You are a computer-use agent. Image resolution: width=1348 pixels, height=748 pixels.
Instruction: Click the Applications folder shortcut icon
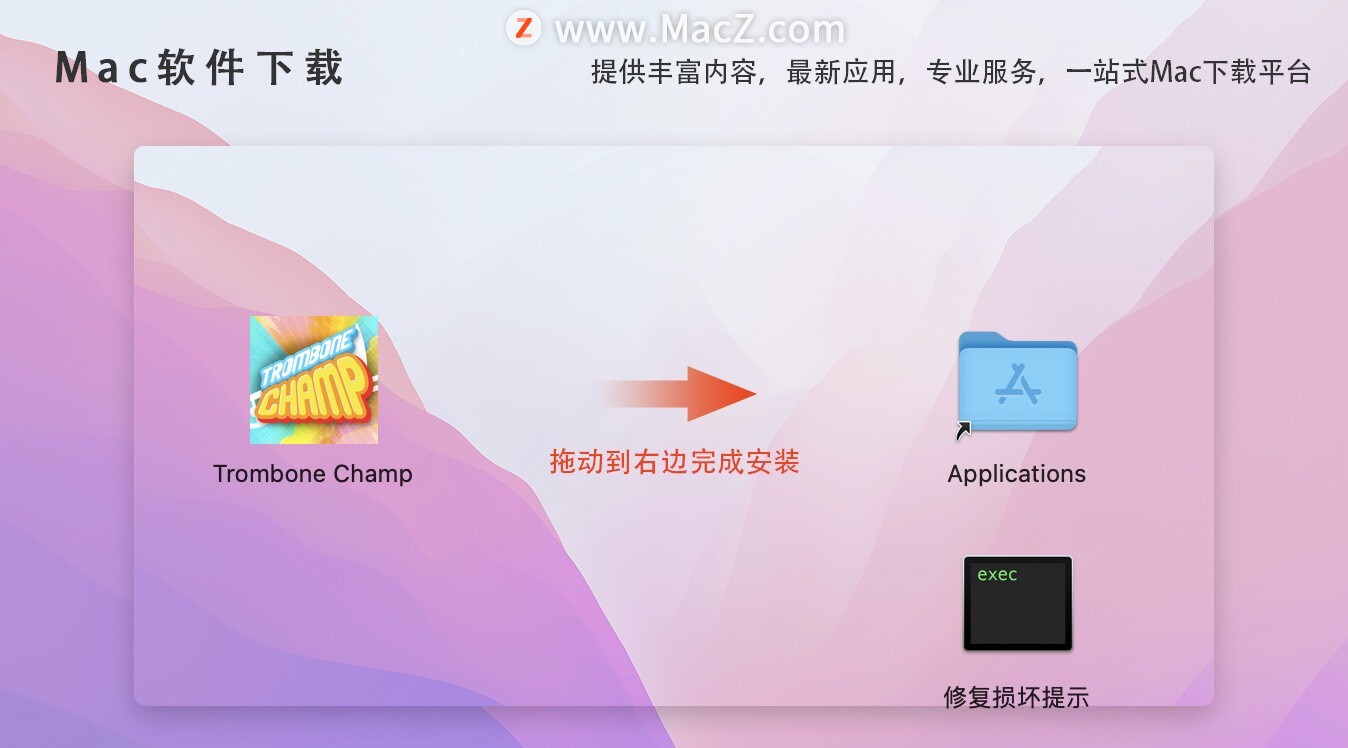tap(1017, 382)
